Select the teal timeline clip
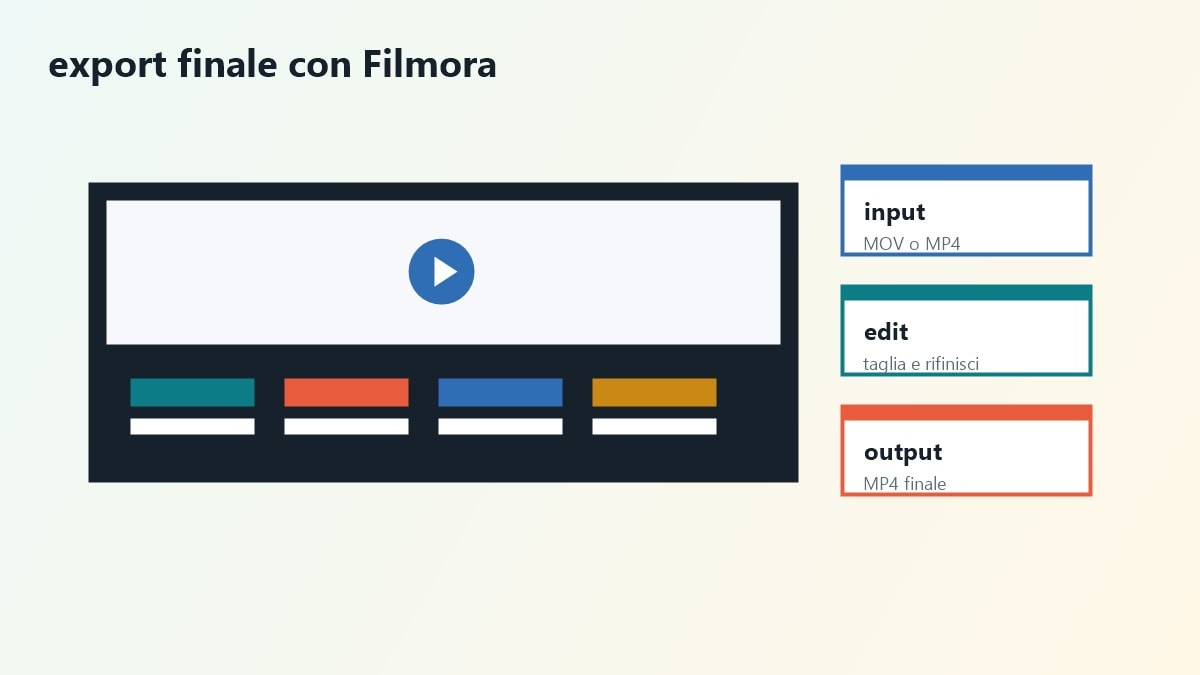 point(192,392)
